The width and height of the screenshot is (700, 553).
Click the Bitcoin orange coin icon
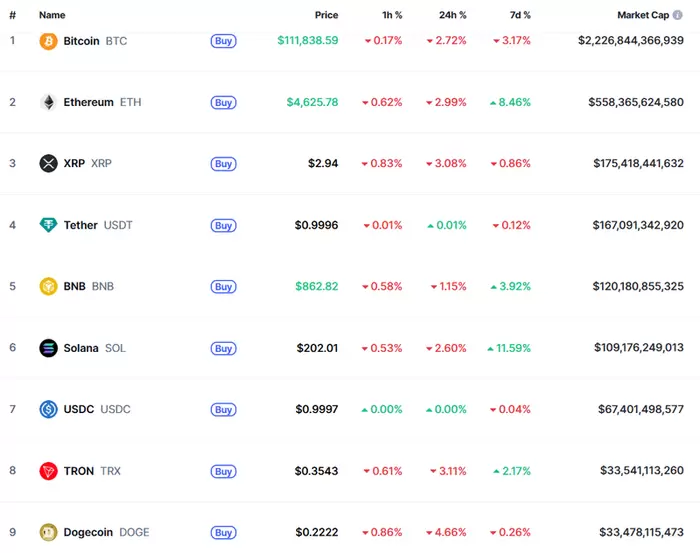48,41
